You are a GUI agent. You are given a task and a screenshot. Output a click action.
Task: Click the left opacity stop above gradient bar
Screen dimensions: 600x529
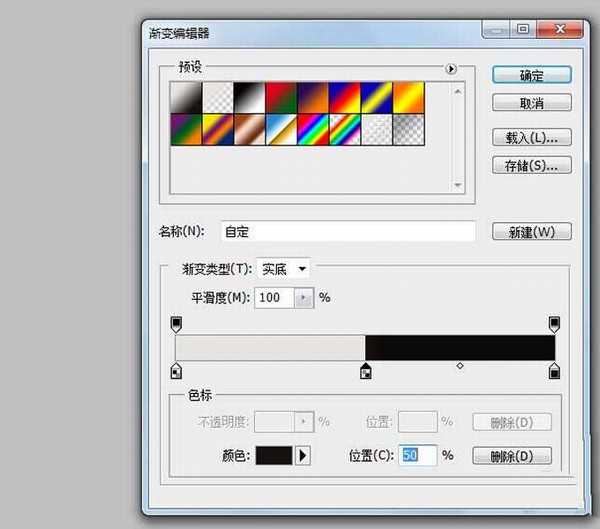tap(176, 324)
